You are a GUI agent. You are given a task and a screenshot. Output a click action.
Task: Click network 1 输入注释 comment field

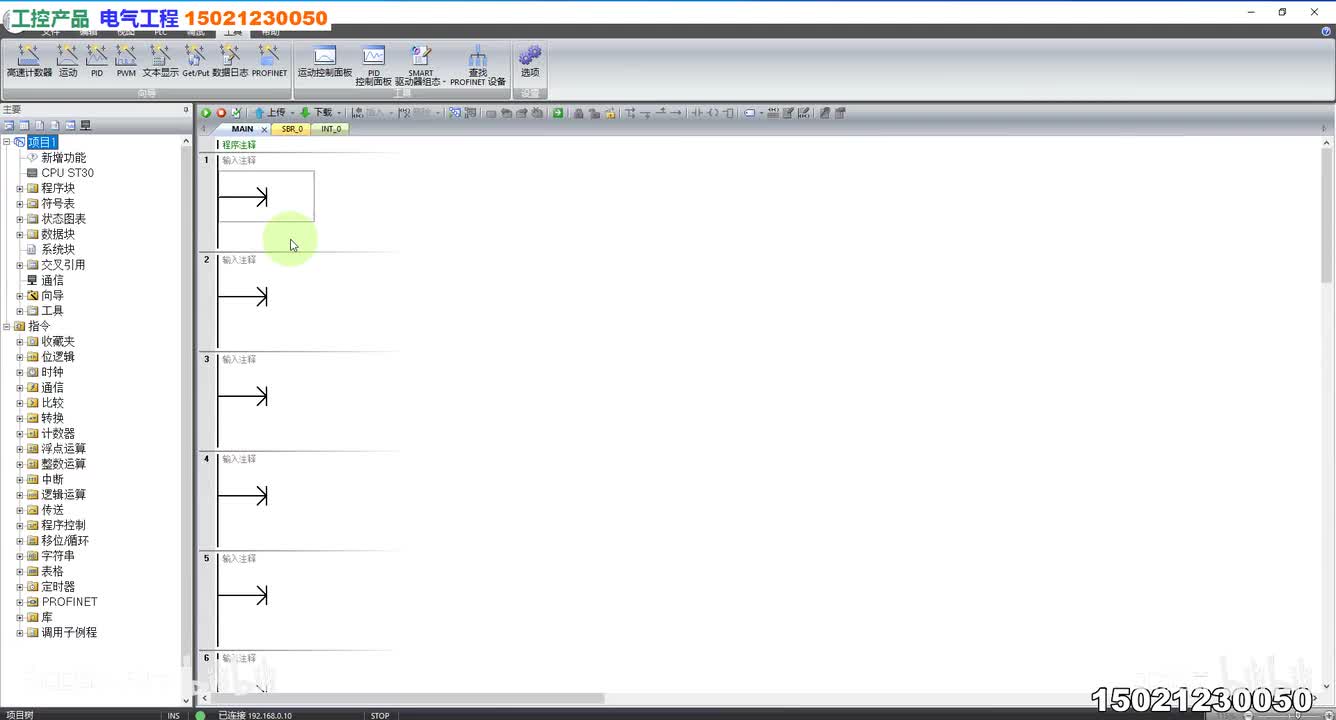coord(239,160)
